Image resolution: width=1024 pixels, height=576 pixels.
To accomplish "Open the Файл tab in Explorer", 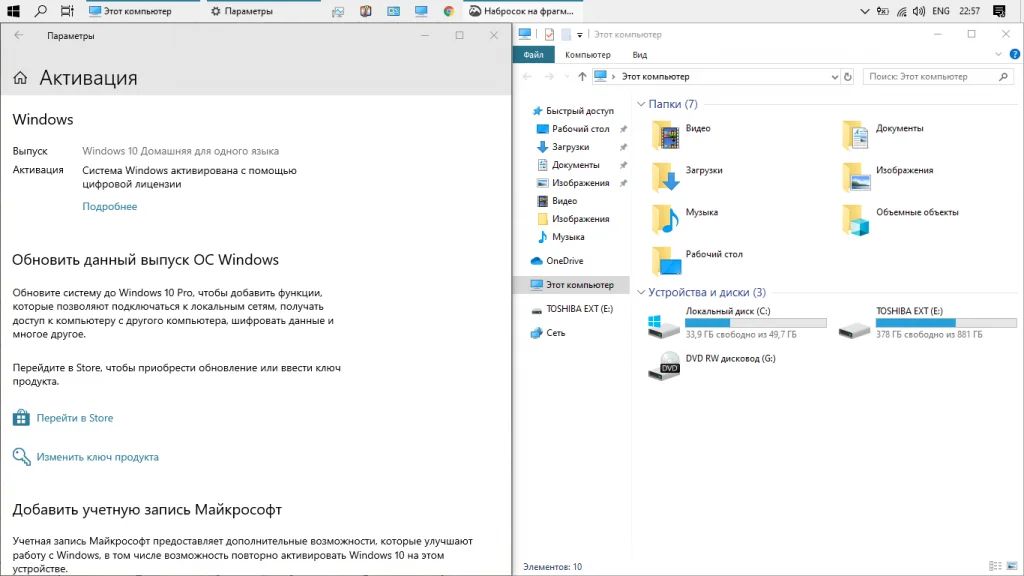I will point(534,55).
